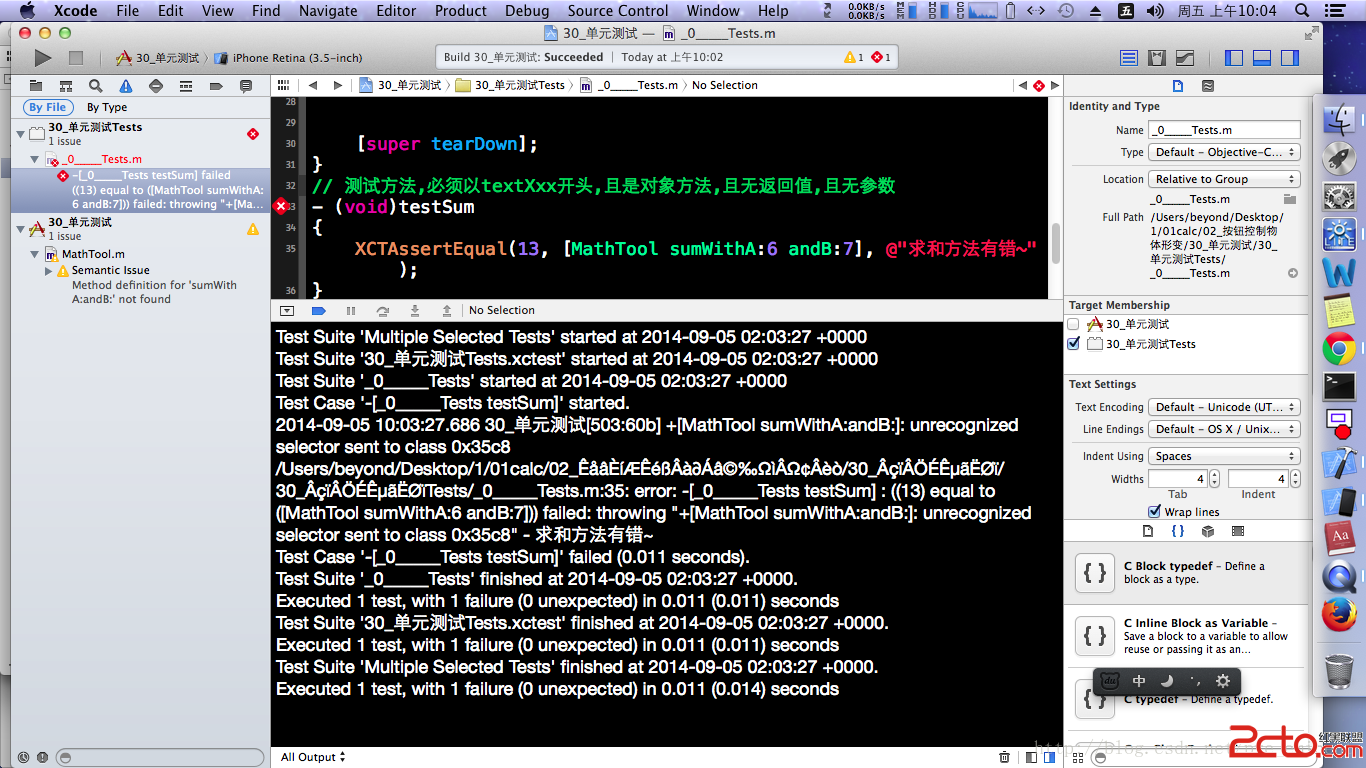Clear the console with the trash icon

(1005, 757)
